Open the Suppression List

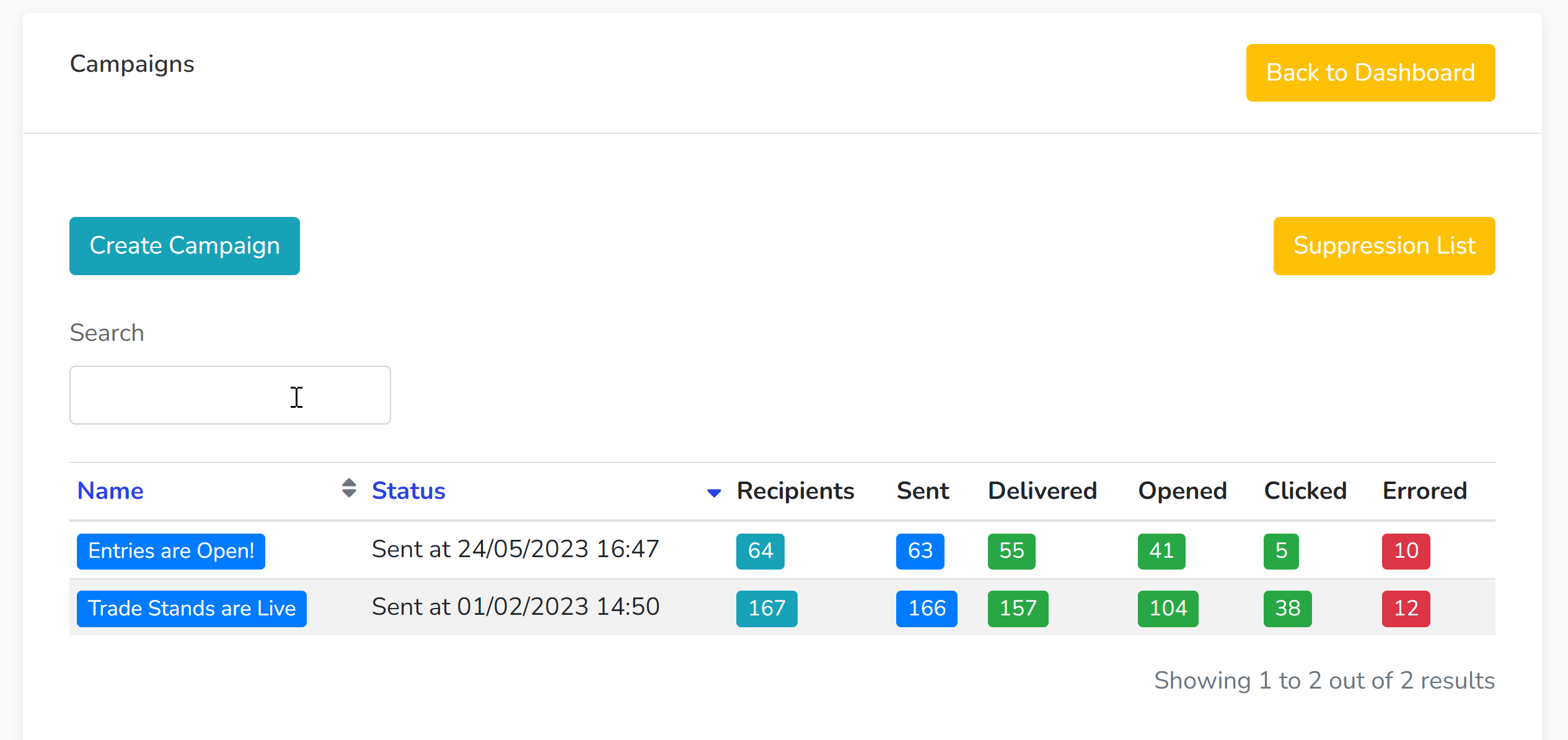click(x=1384, y=246)
